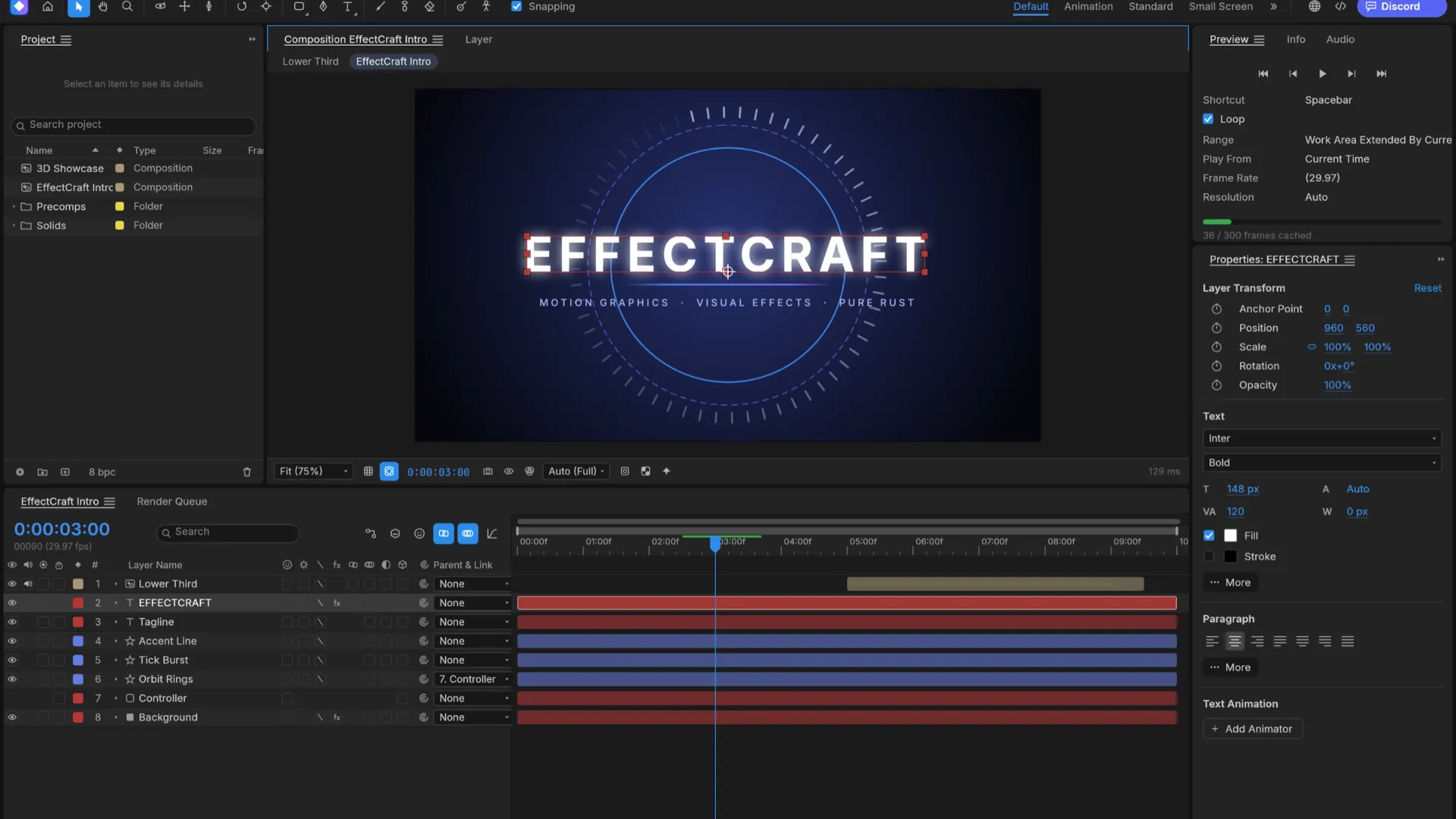Select the Zoom magnifier tool
Viewport: 1456px width, 819px height.
tap(127, 7)
